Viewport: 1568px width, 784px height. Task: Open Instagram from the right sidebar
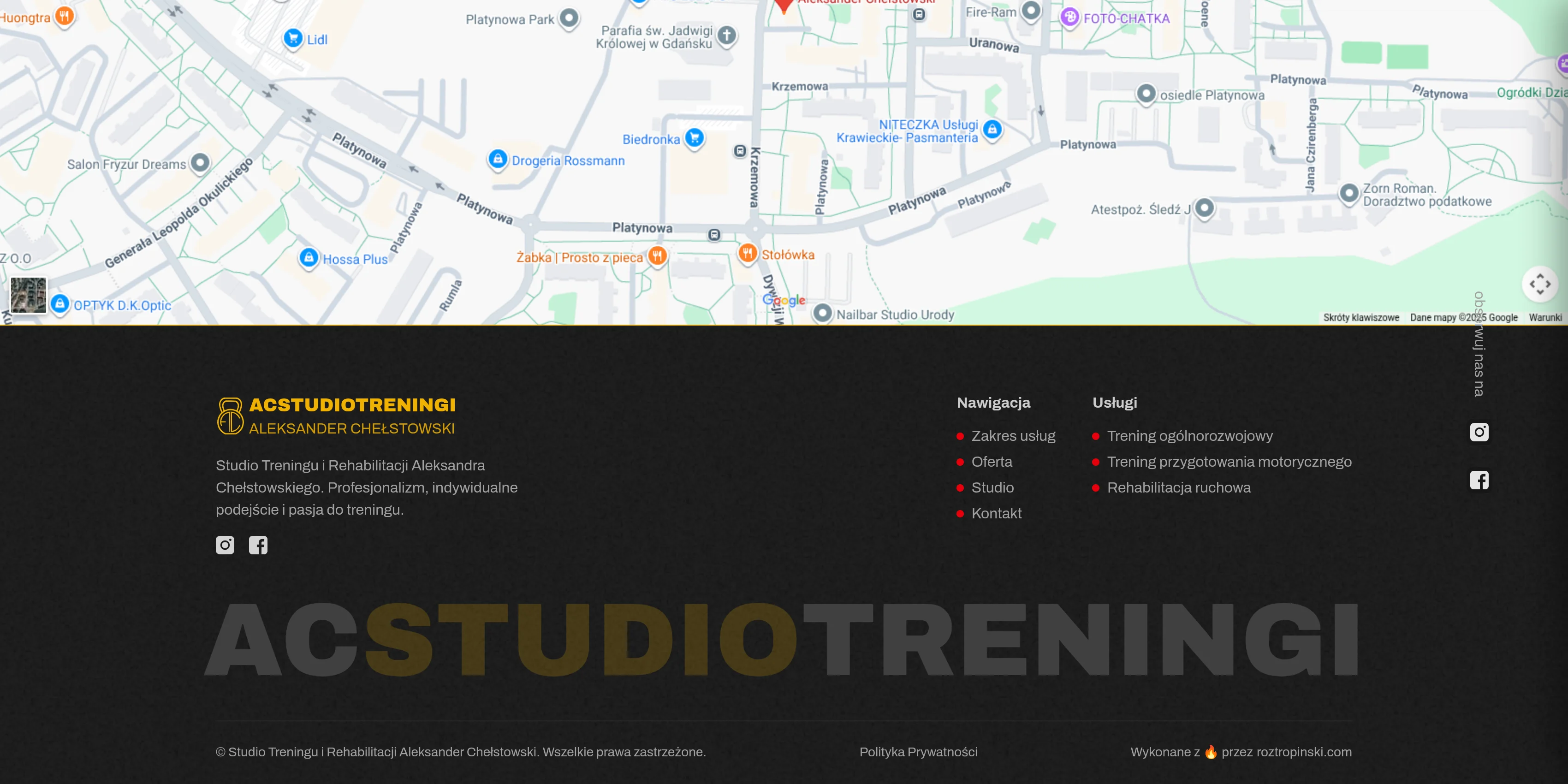[1479, 432]
